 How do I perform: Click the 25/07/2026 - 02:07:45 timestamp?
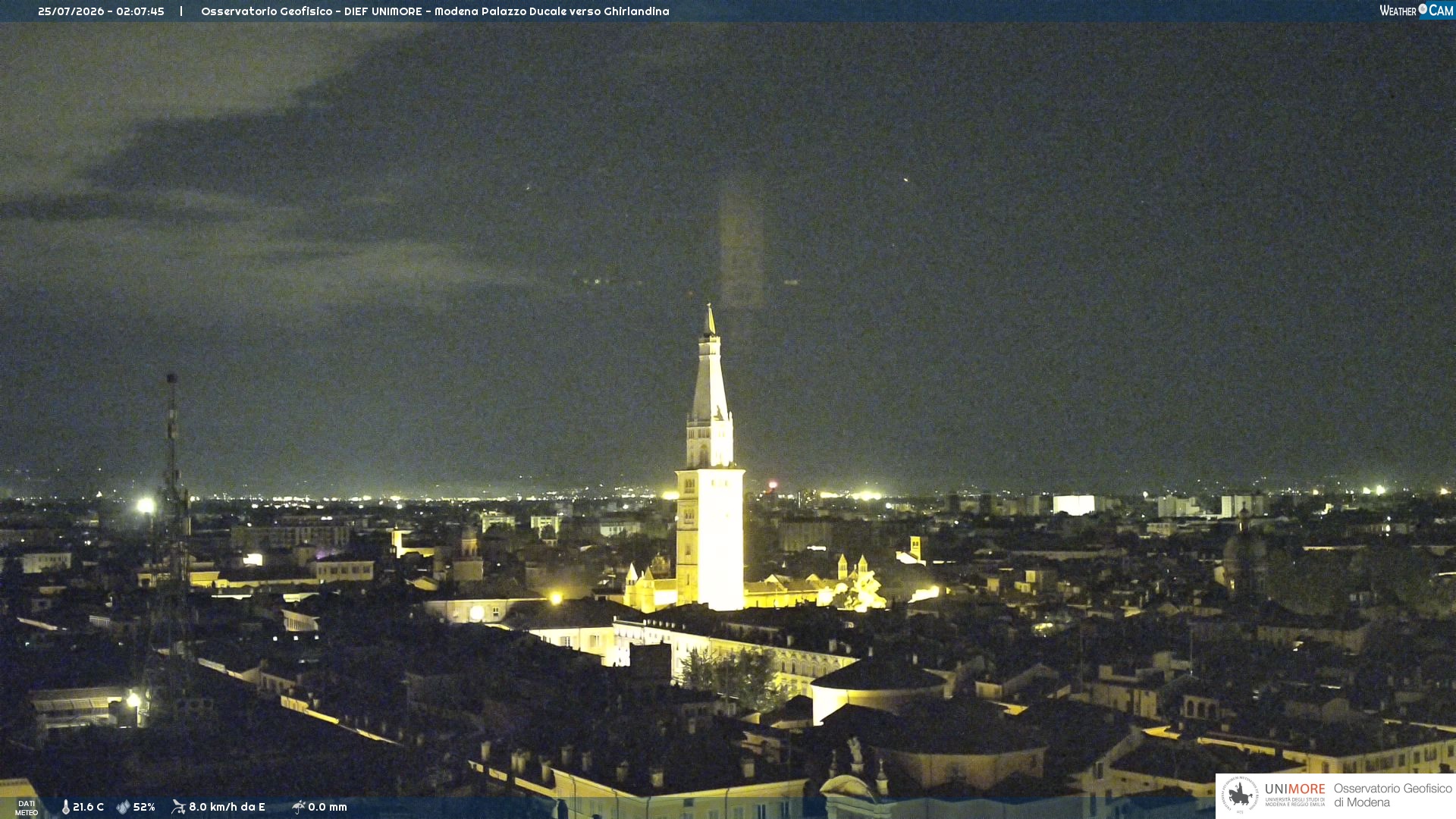click(101, 11)
